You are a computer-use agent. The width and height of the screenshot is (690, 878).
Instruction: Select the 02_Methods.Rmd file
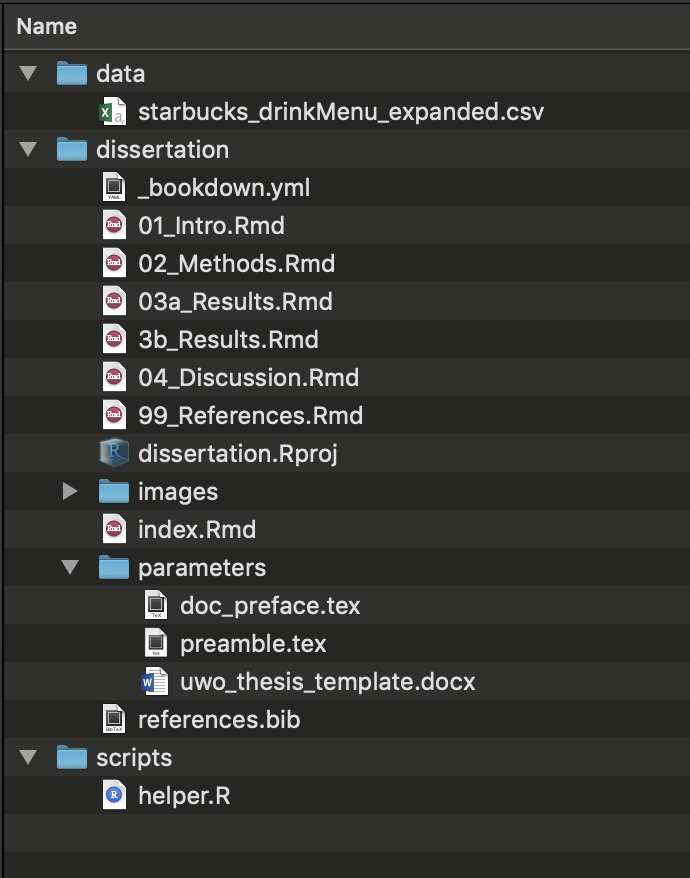pyautogui.click(x=236, y=264)
